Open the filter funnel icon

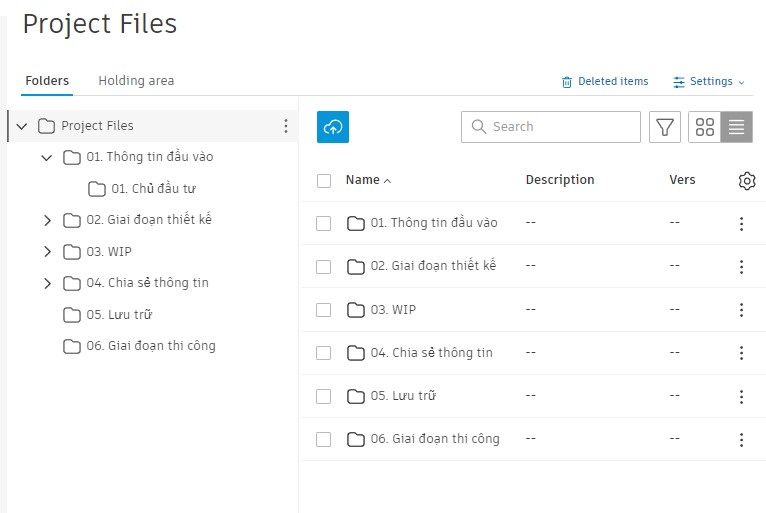(664, 127)
